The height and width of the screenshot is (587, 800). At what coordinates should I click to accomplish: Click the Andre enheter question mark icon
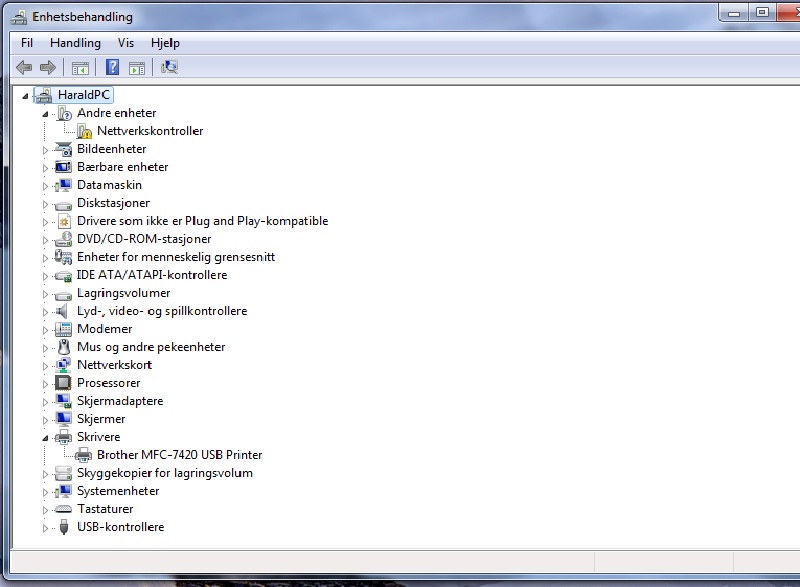(64, 113)
